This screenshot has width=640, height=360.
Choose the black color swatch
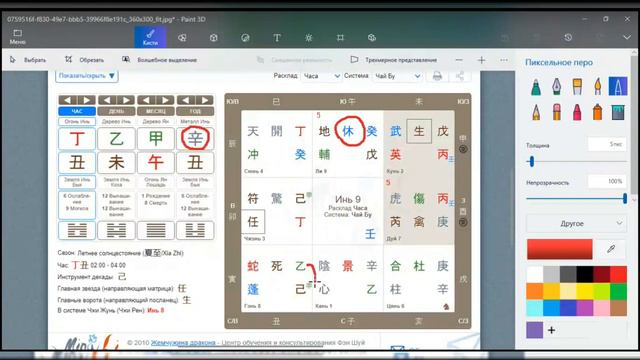(585, 275)
